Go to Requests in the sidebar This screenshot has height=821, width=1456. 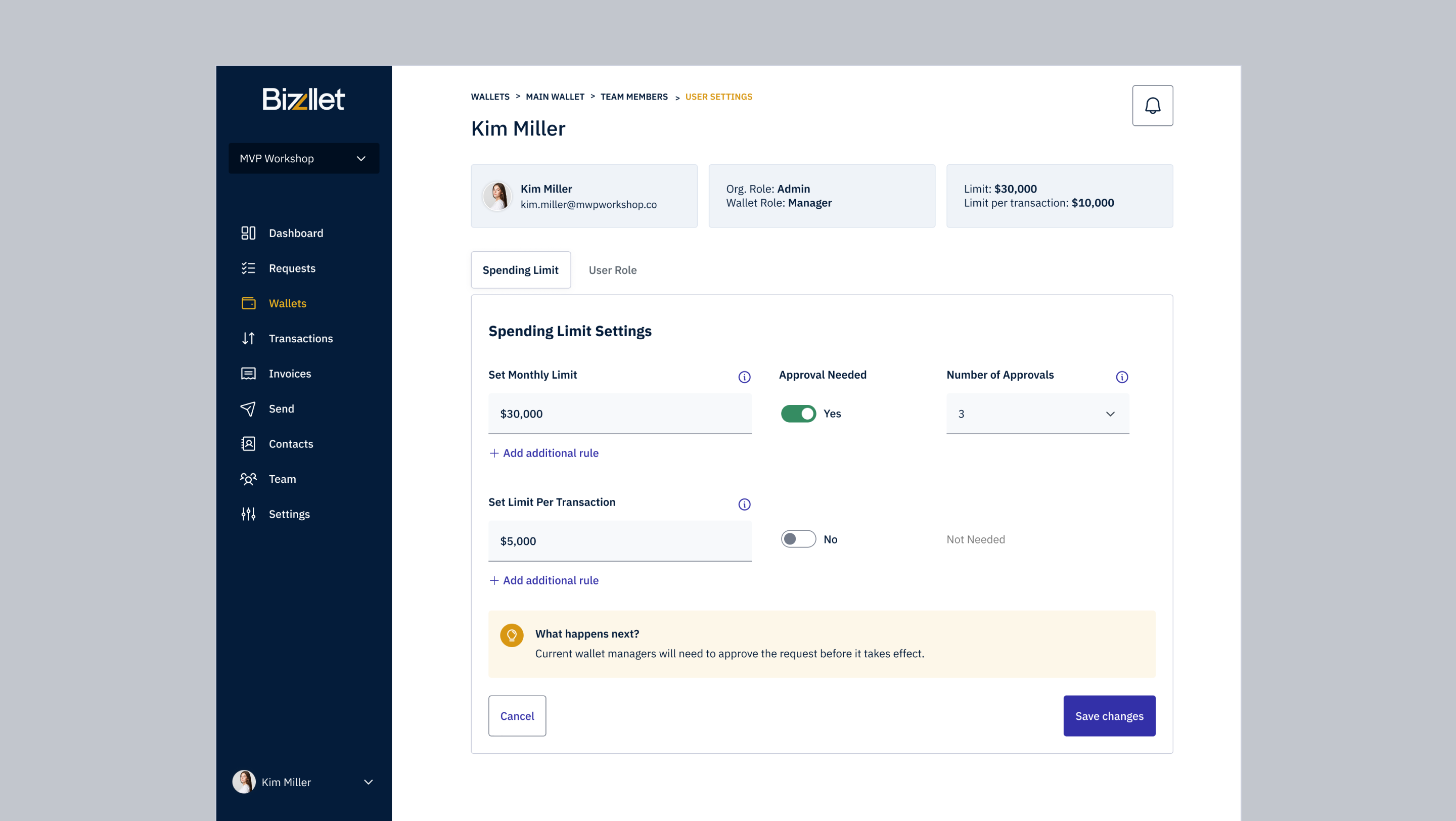pyautogui.click(x=292, y=268)
